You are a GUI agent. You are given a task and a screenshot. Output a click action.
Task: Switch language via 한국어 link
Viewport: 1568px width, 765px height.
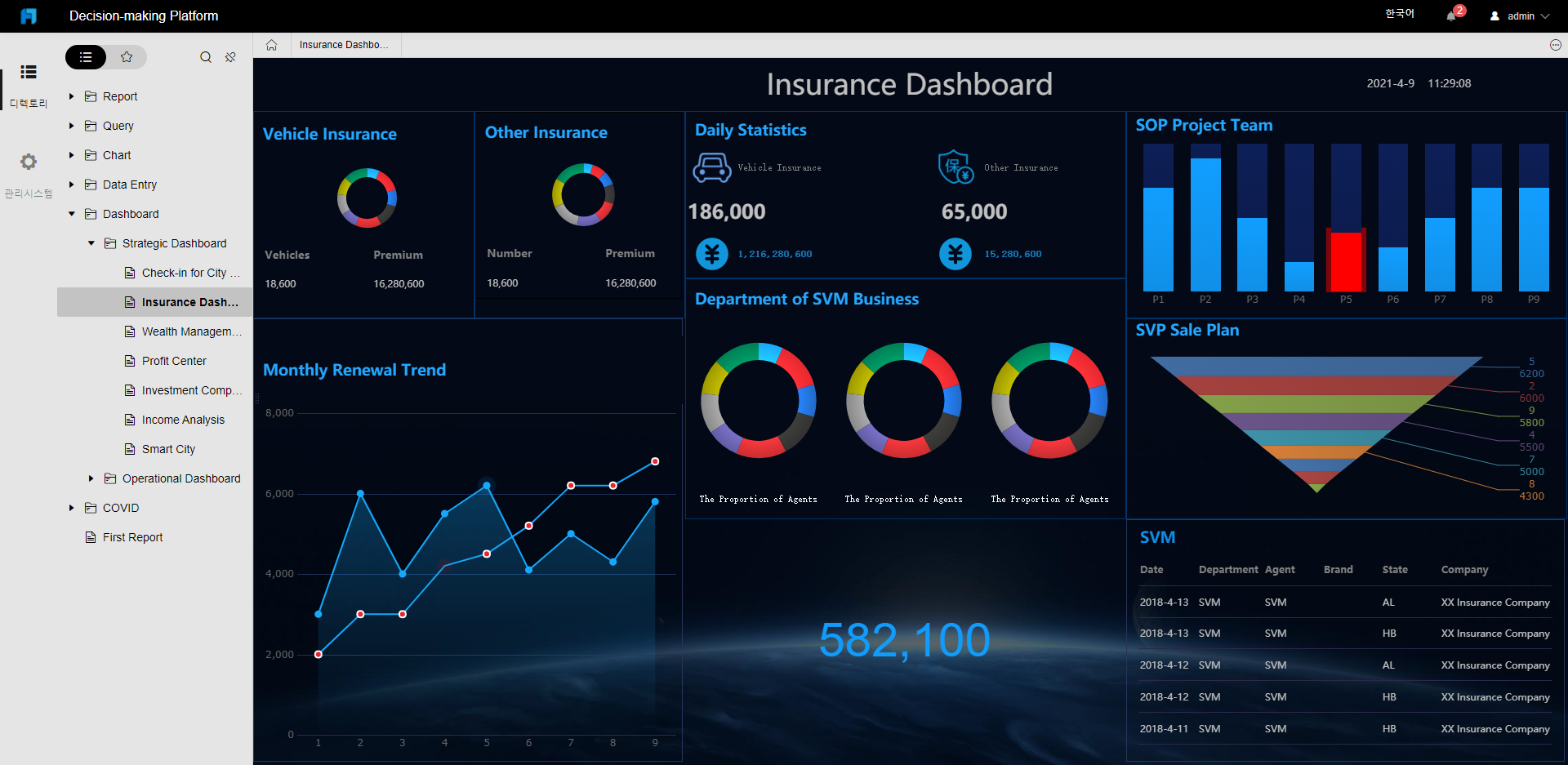pyautogui.click(x=1400, y=14)
